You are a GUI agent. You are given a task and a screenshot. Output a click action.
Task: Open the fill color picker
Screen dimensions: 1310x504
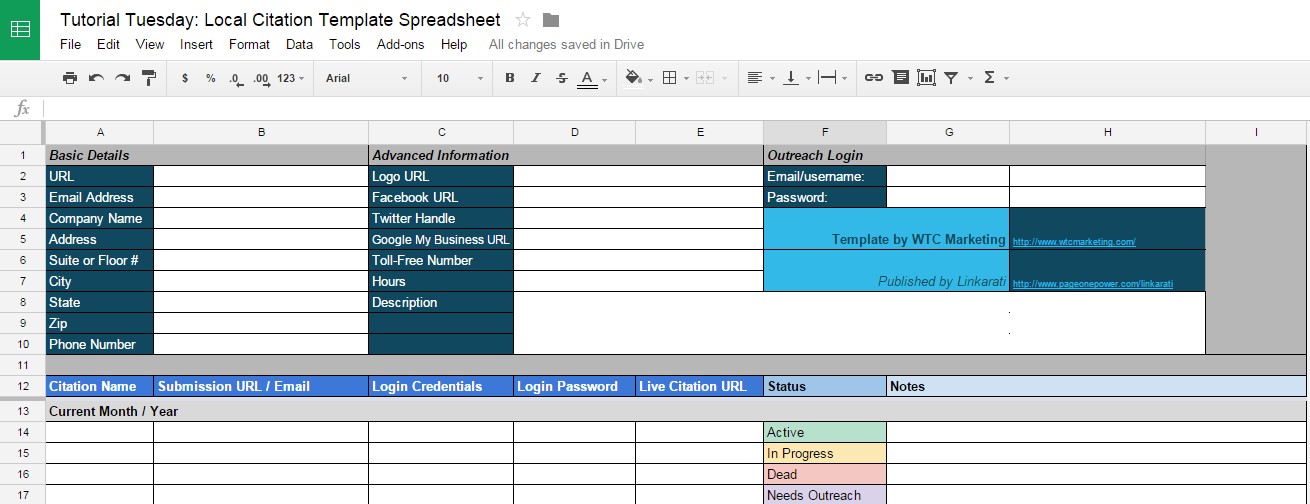point(637,78)
